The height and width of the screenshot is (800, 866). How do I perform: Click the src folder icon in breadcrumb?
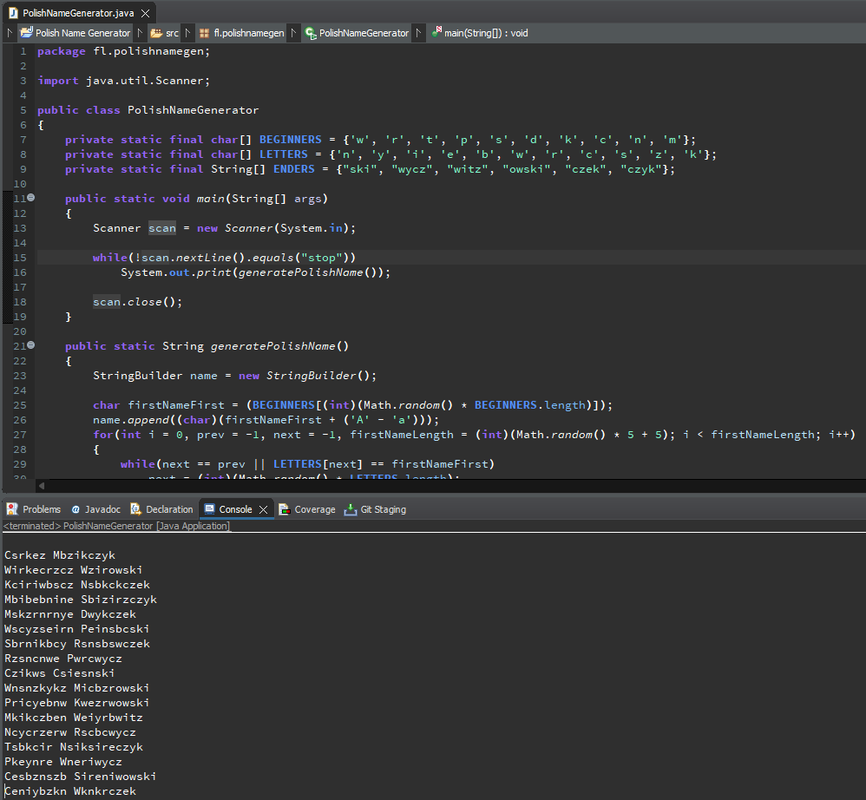click(156, 33)
